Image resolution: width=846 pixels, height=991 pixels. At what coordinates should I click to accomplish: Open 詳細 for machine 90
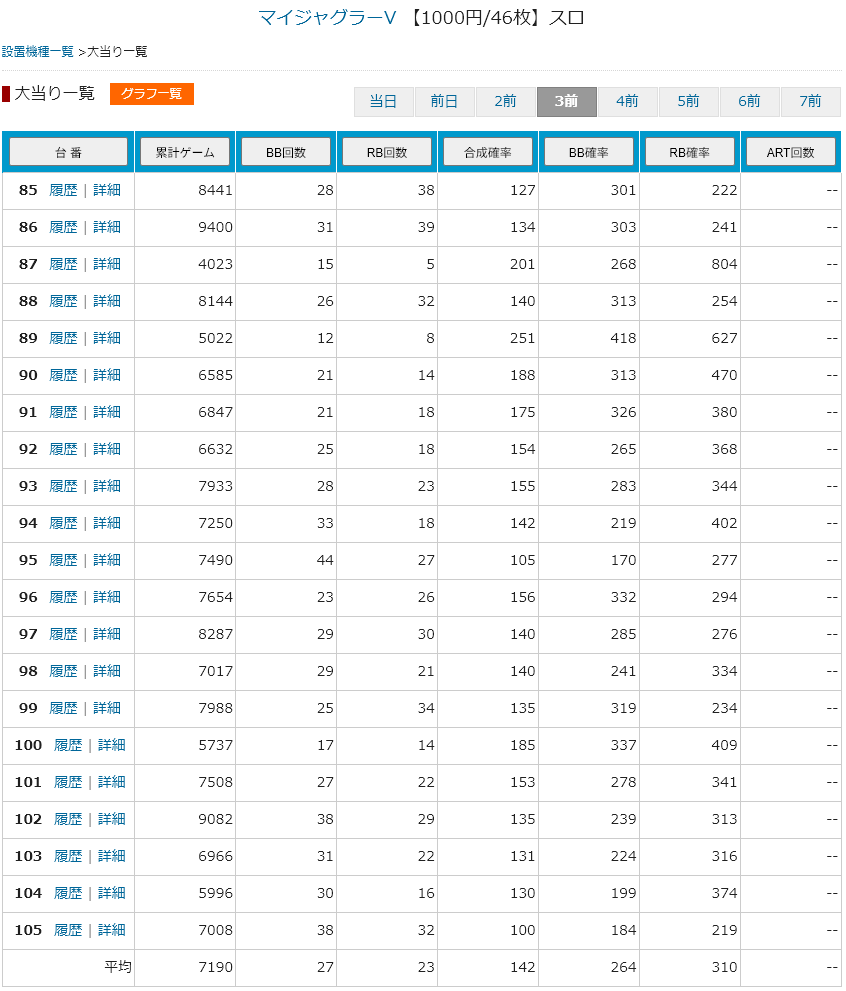click(107, 375)
